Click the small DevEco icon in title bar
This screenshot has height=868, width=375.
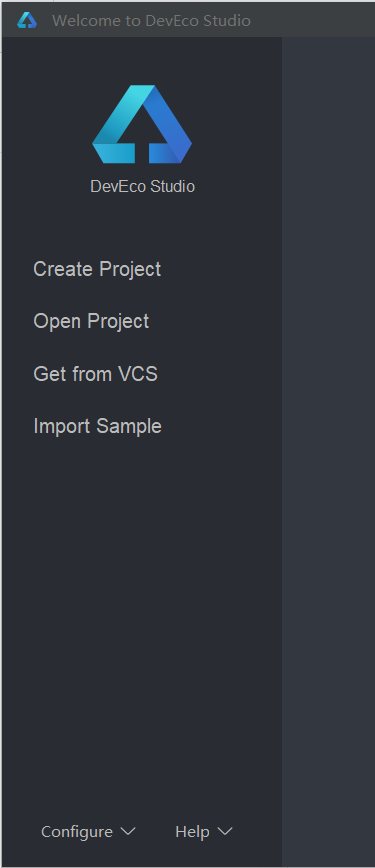tap(27, 20)
